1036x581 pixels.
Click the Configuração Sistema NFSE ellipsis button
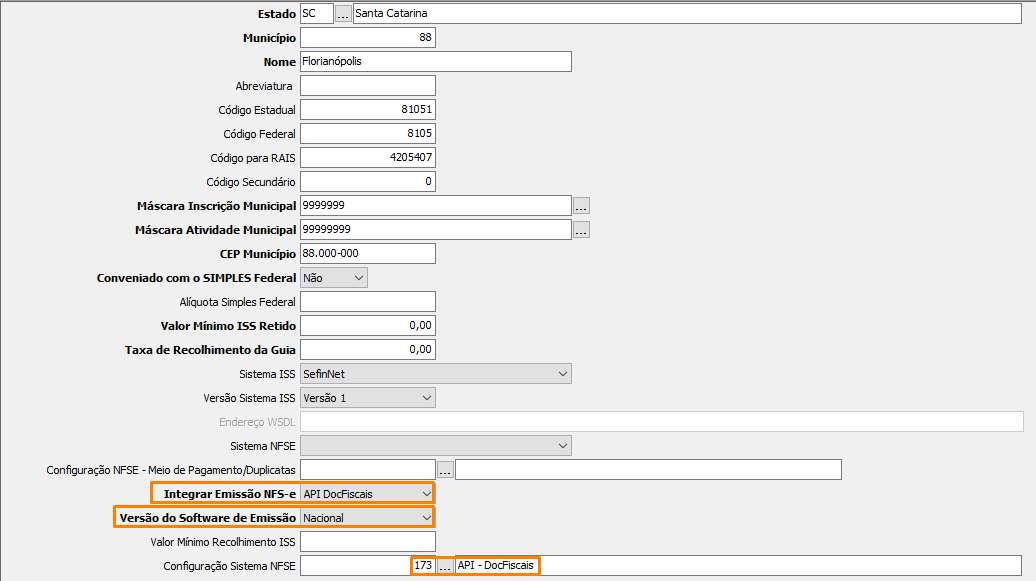coord(445,566)
